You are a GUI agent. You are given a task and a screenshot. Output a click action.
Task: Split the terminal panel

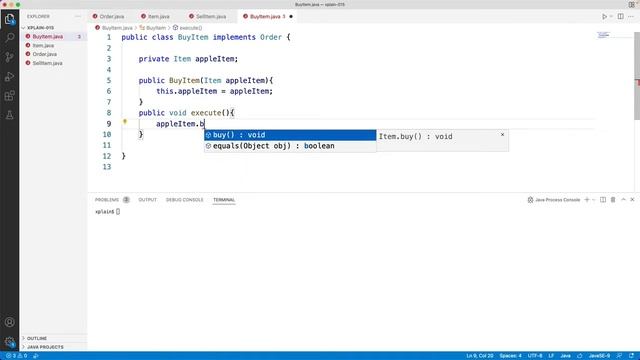tap(603, 200)
